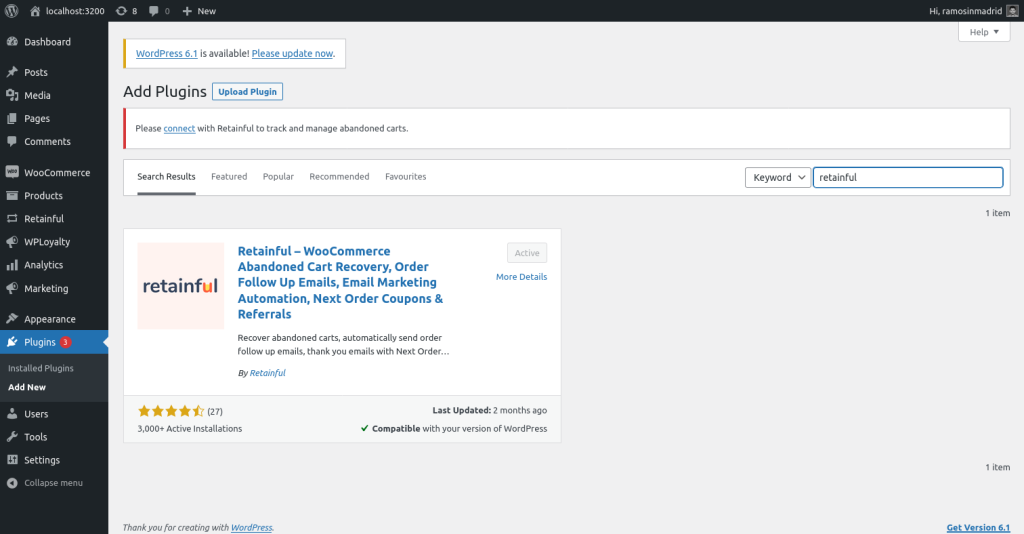Click the Media icon in sidebar

pyautogui.click(x=12, y=95)
